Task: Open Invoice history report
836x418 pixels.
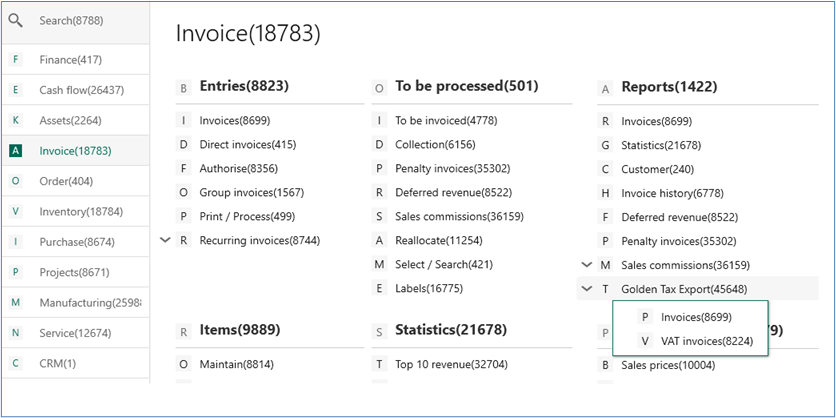Action: (x=672, y=193)
